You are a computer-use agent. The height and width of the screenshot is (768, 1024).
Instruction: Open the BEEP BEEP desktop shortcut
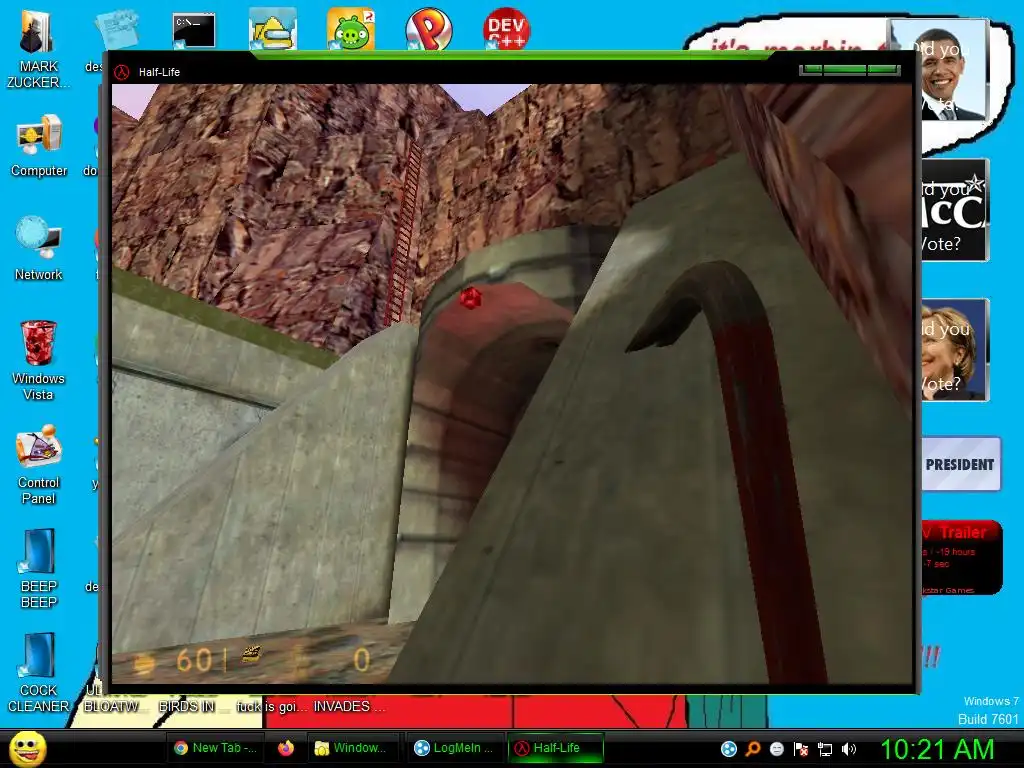39,568
